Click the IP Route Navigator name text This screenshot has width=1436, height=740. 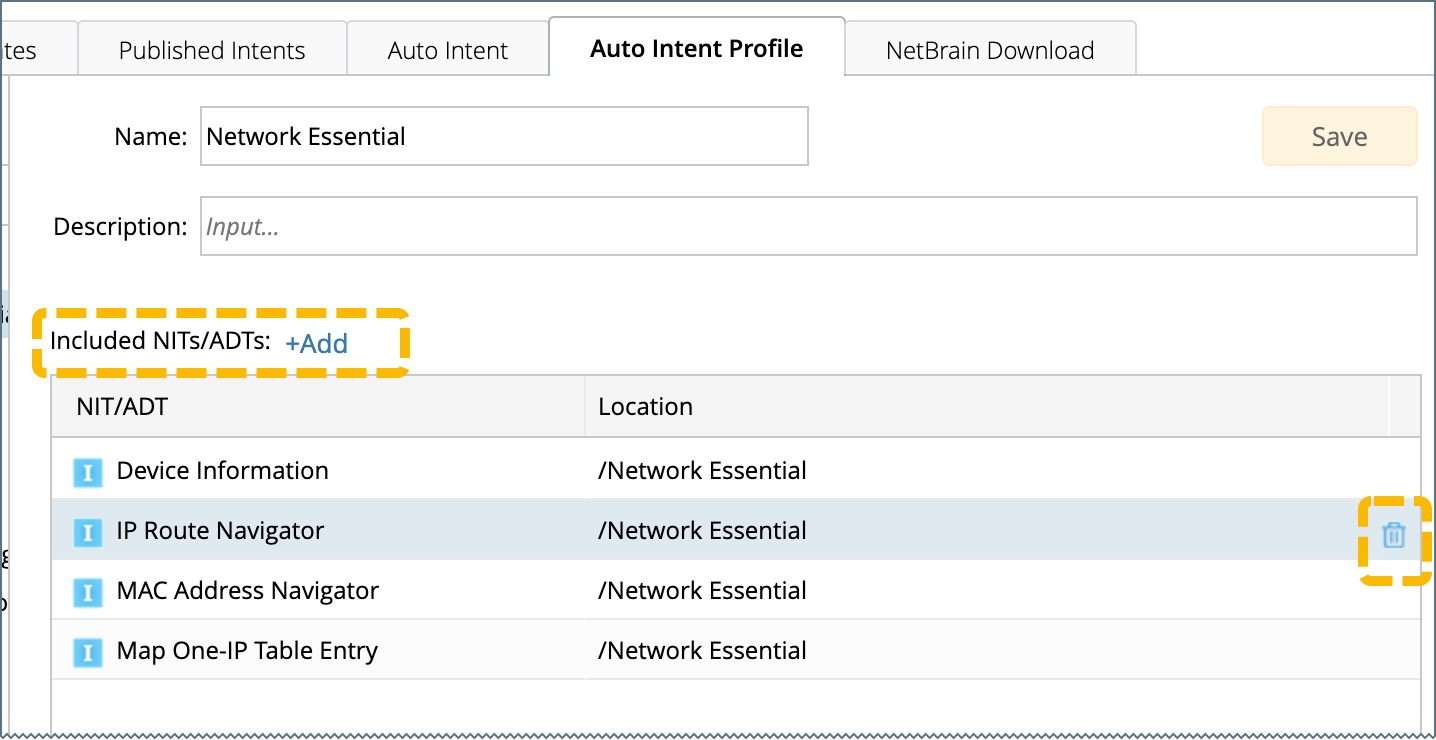point(220,531)
